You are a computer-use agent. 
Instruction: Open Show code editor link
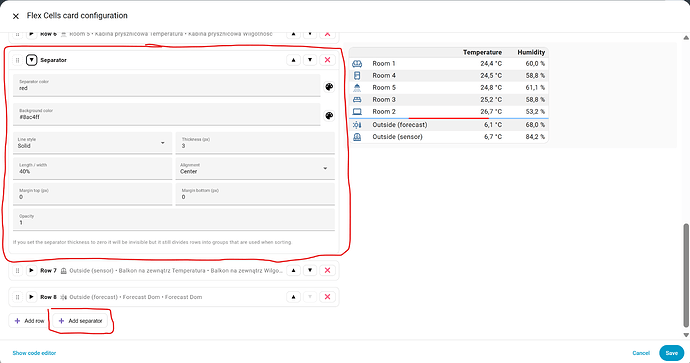click(x=34, y=353)
